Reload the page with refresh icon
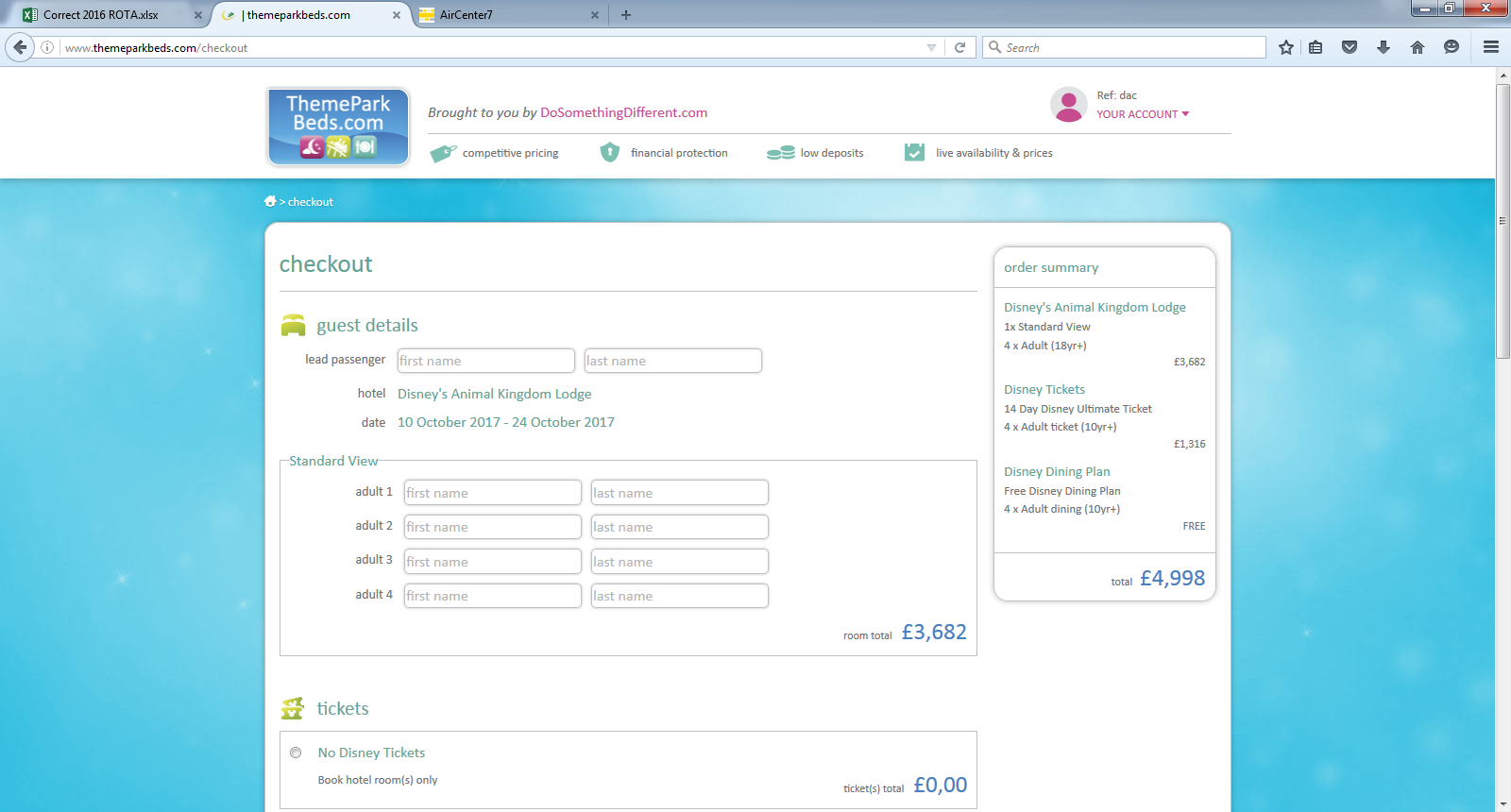 click(x=959, y=47)
